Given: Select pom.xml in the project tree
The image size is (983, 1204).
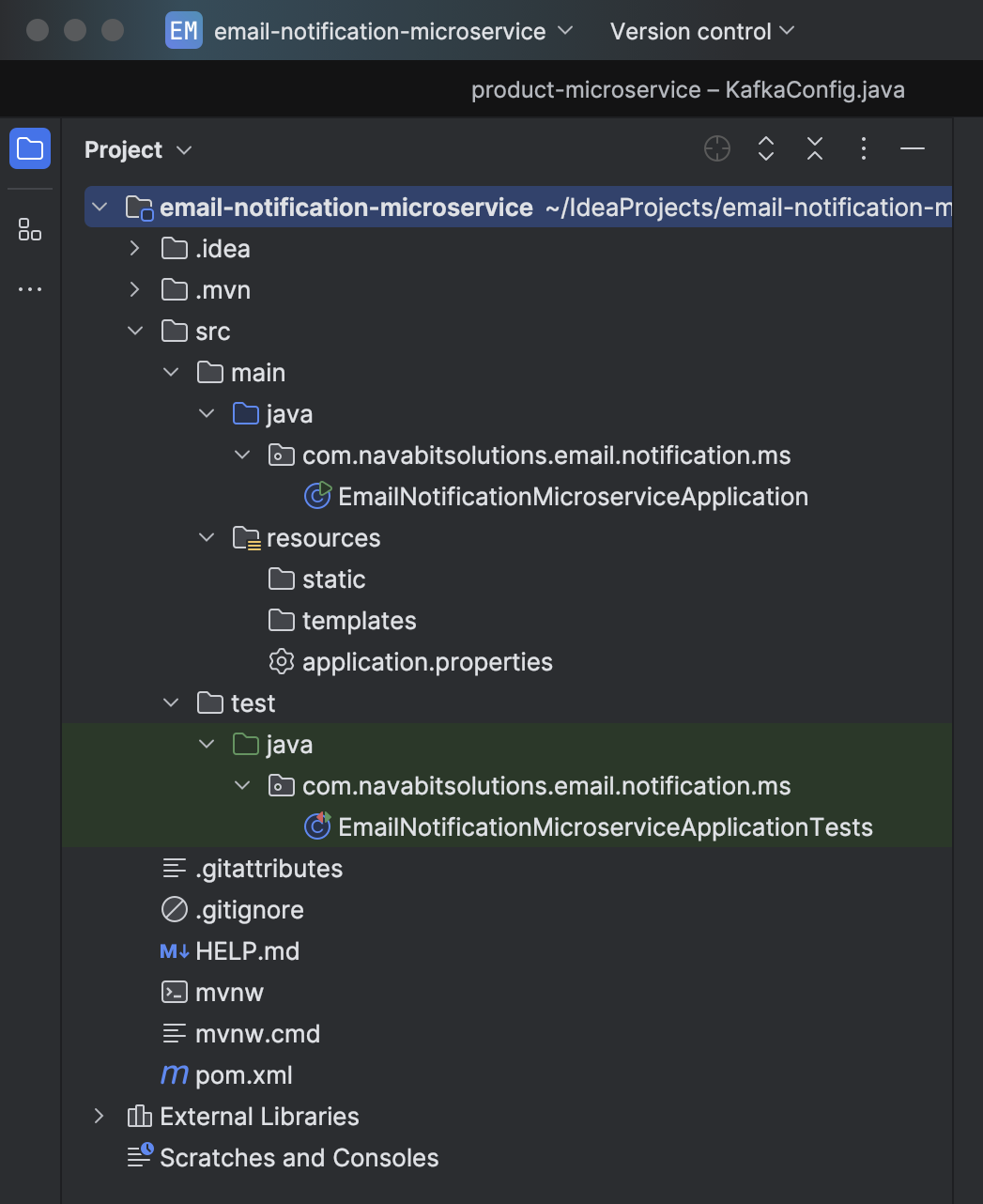Looking at the screenshot, I should click(243, 1075).
